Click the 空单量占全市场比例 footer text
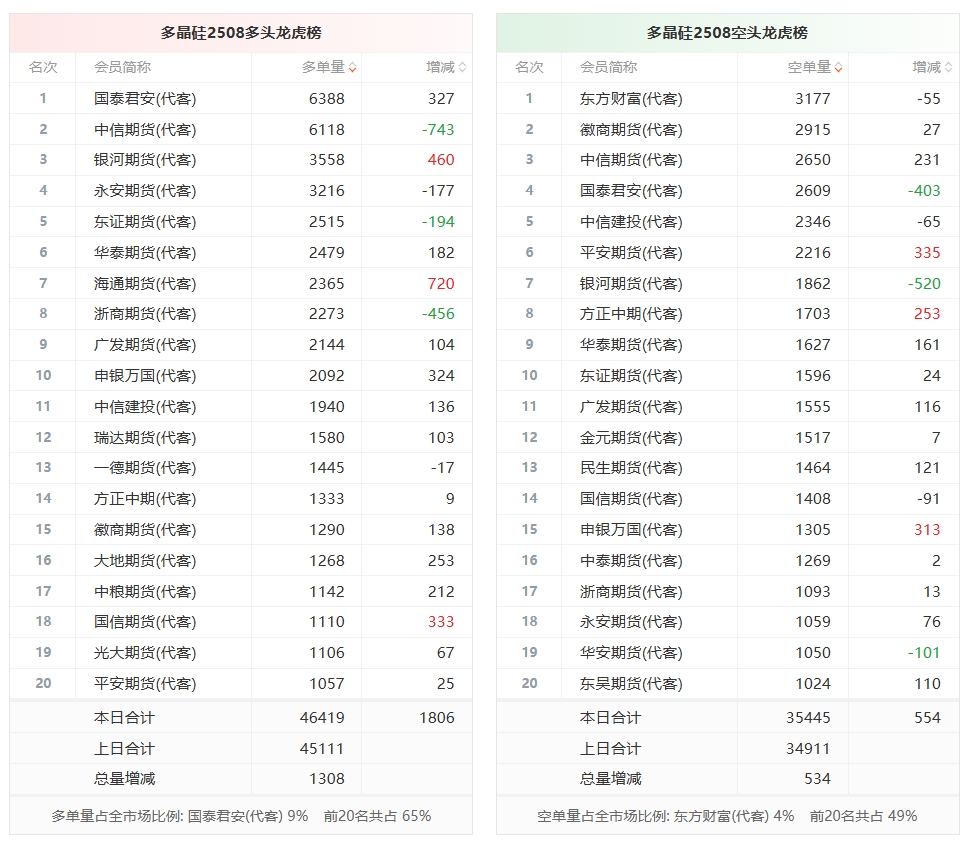This screenshot has height=847, width=975. [x=728, y=817]
